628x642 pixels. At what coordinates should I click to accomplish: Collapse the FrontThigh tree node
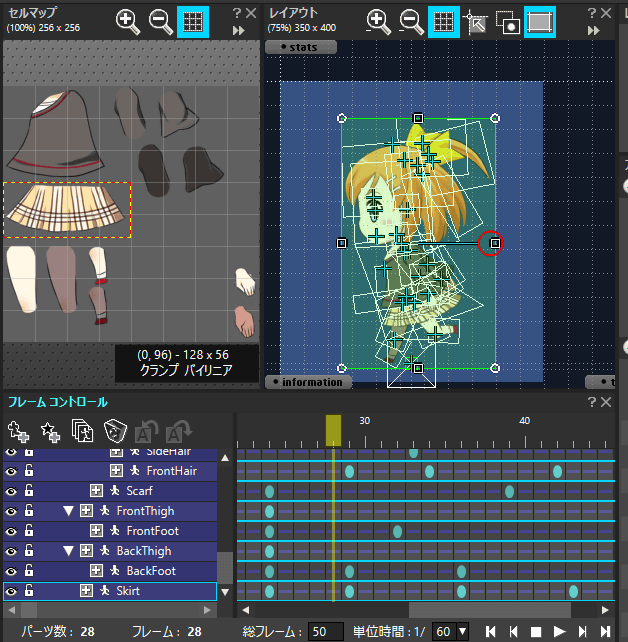[x=68, y=511]
